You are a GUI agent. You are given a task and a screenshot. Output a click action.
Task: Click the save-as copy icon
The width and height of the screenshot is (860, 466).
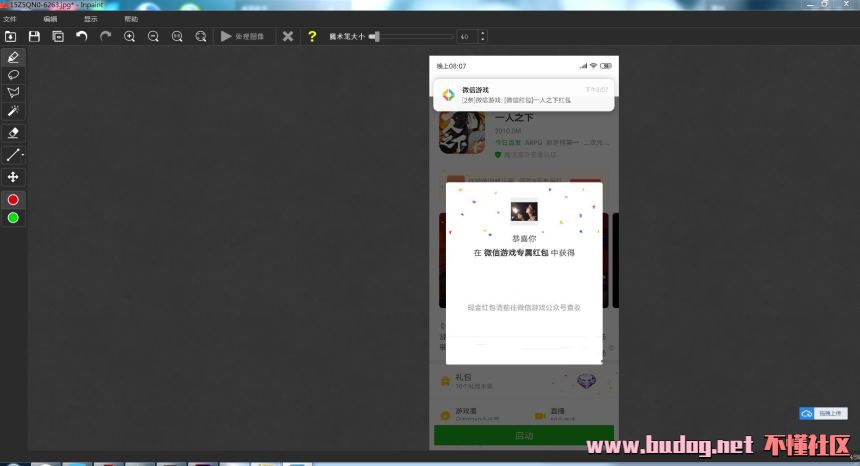(x=58, y=37)
